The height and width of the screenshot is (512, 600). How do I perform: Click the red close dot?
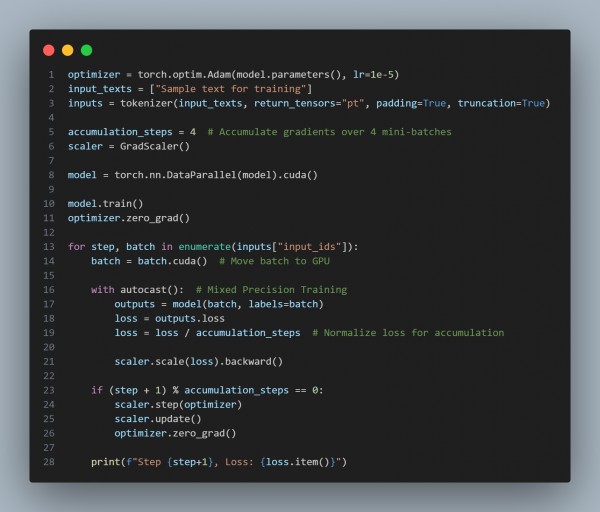(49, 50)
